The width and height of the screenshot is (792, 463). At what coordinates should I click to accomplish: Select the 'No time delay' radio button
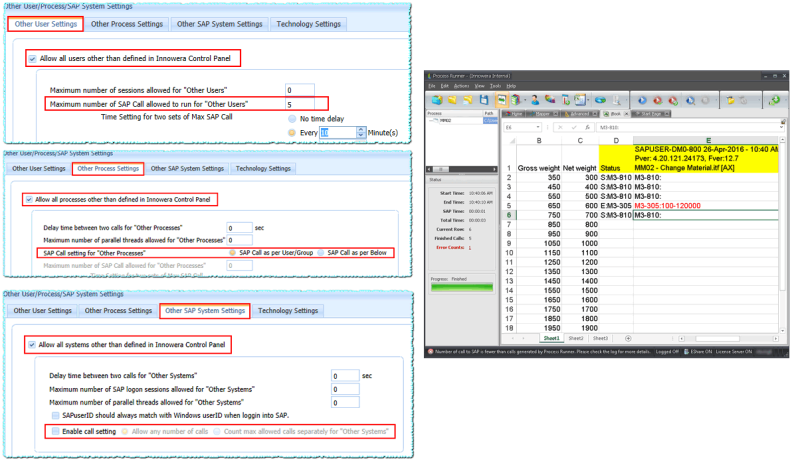(292, 119)
